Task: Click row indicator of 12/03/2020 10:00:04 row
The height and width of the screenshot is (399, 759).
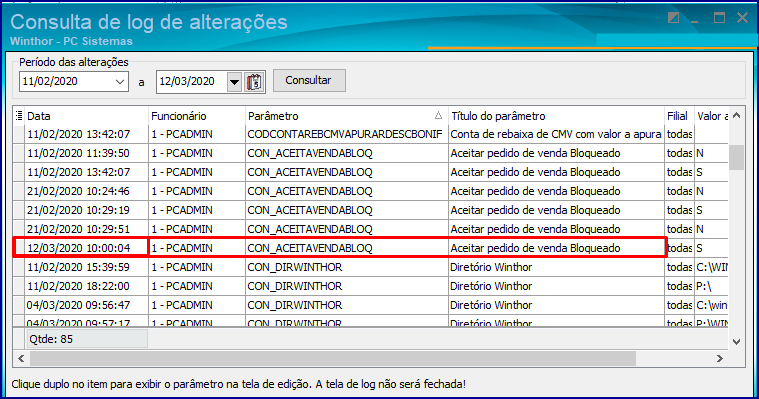Action: 18,248
